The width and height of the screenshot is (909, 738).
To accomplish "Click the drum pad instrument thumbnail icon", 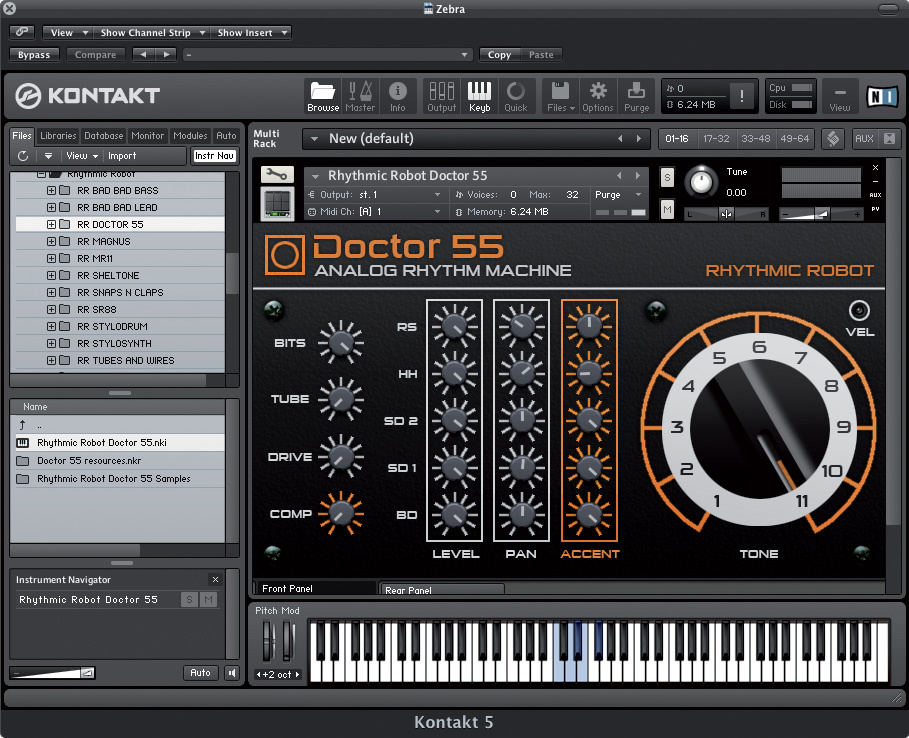I will coord(277,203).
